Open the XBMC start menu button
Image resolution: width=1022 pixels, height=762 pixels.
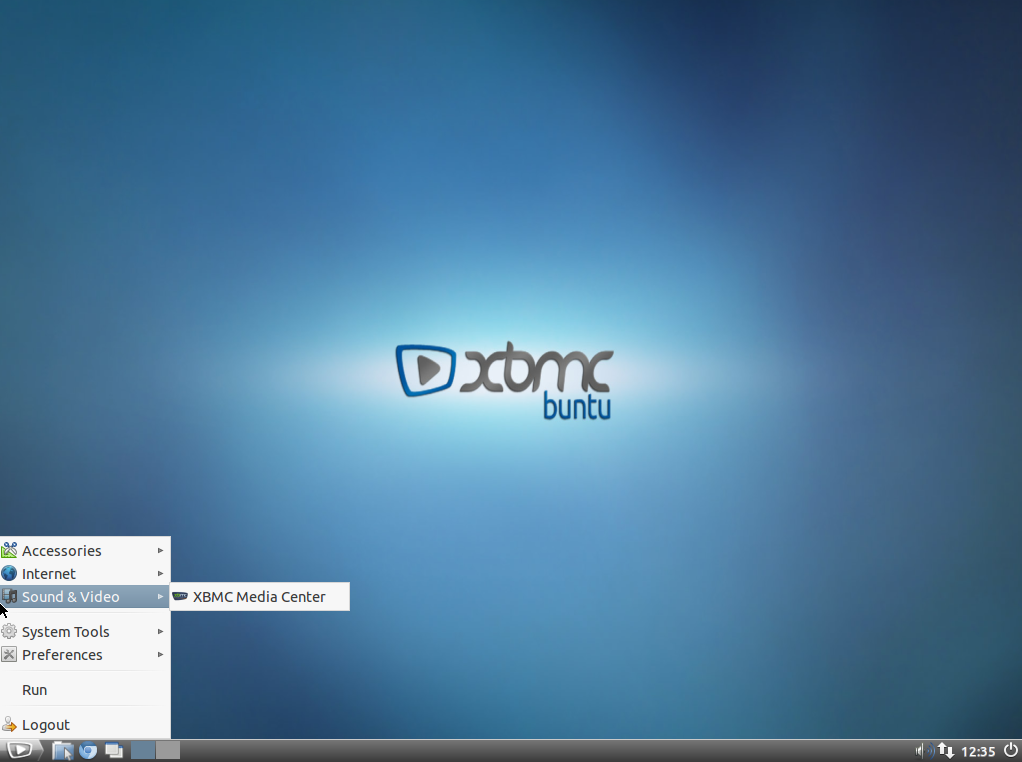point(18,749)
